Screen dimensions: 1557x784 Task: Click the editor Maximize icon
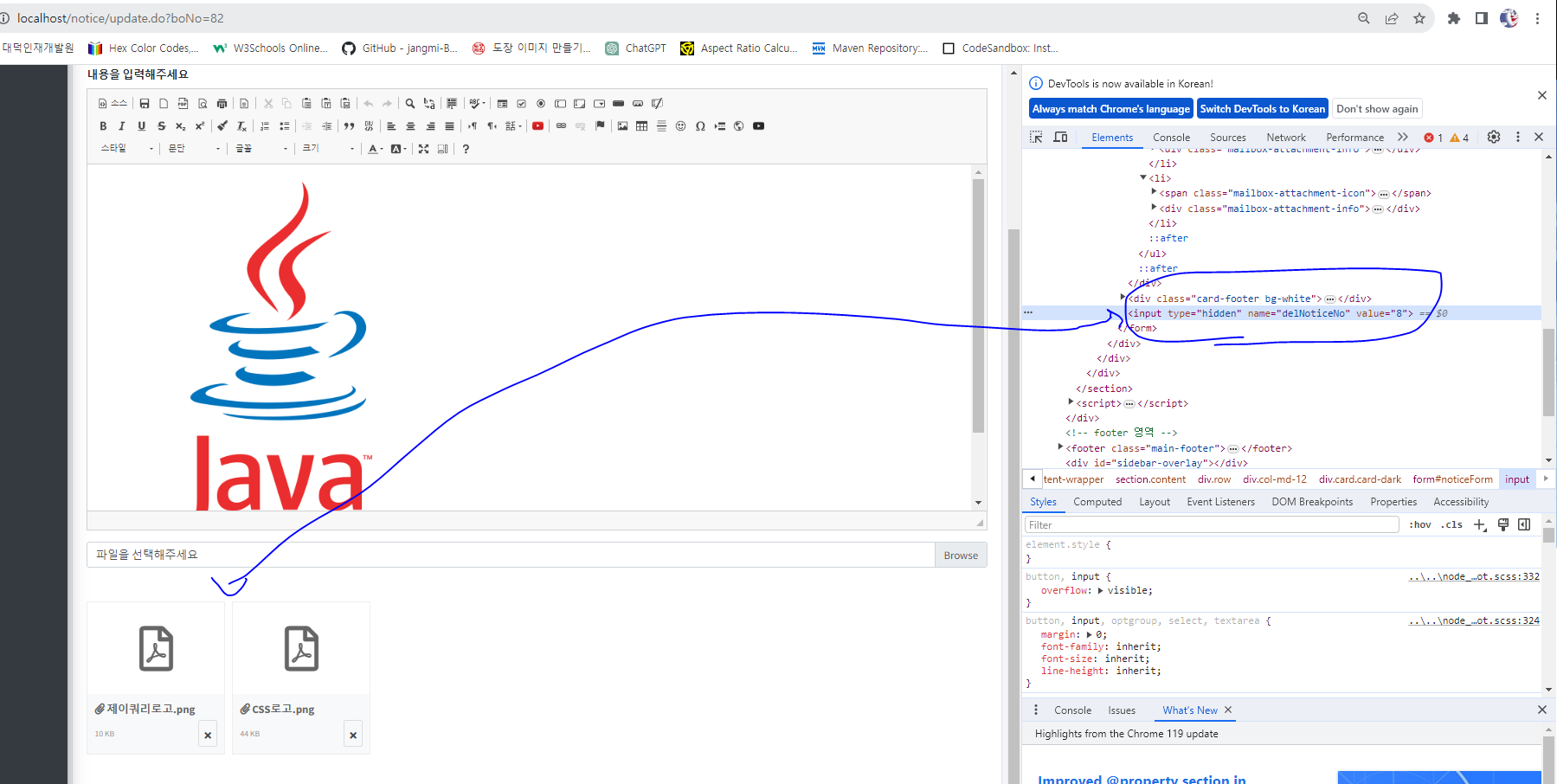[x=423, y=149]
